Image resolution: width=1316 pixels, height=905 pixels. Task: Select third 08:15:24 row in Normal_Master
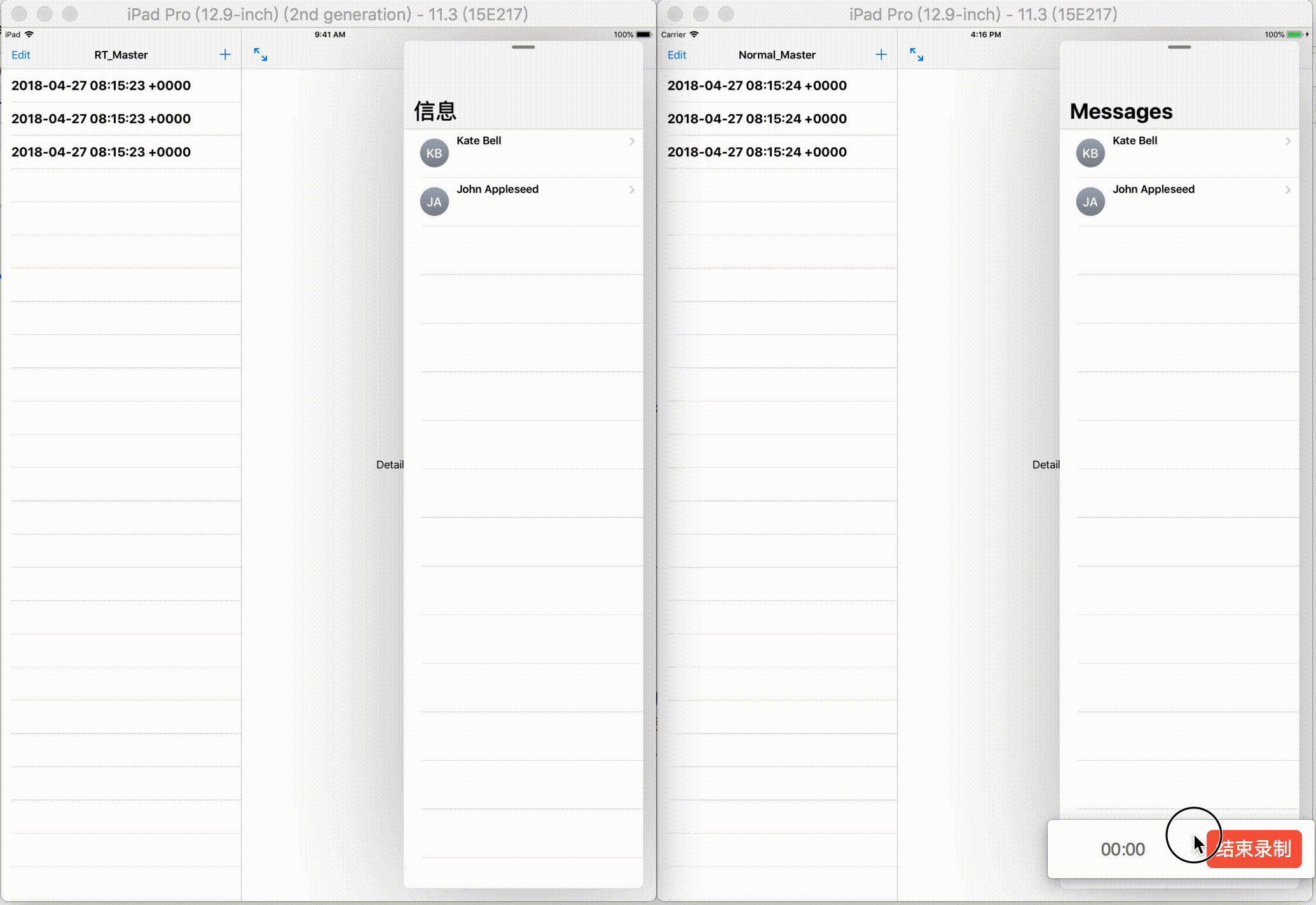point(757,152)
